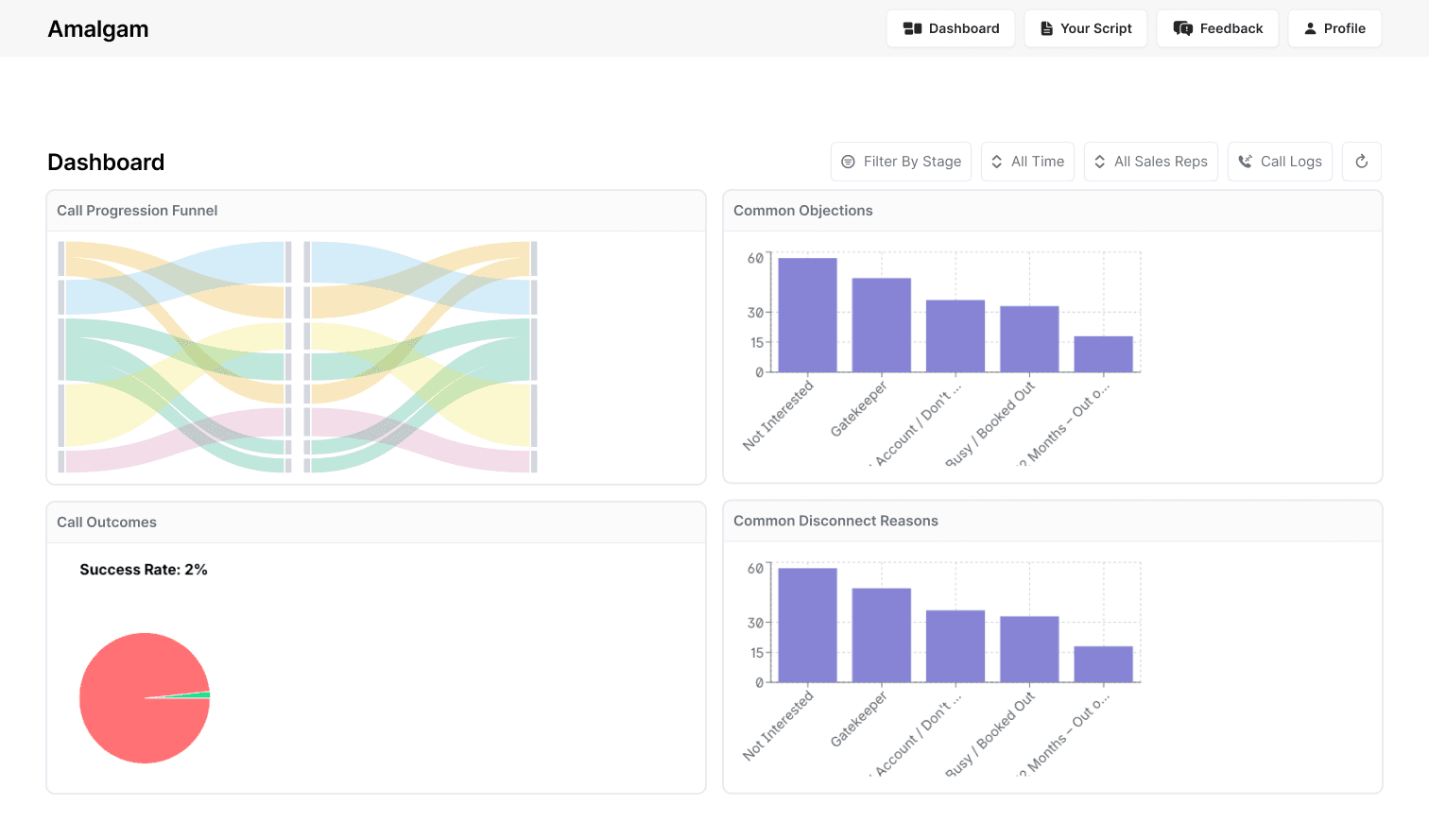
Task: Open the Profile page
Action: coord(1334,28)
